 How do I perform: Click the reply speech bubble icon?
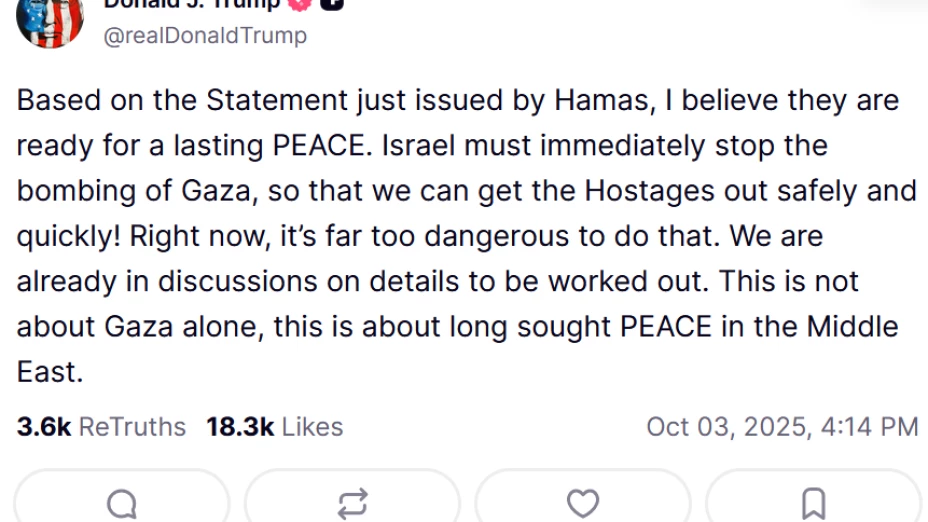[x=122, y=503]
